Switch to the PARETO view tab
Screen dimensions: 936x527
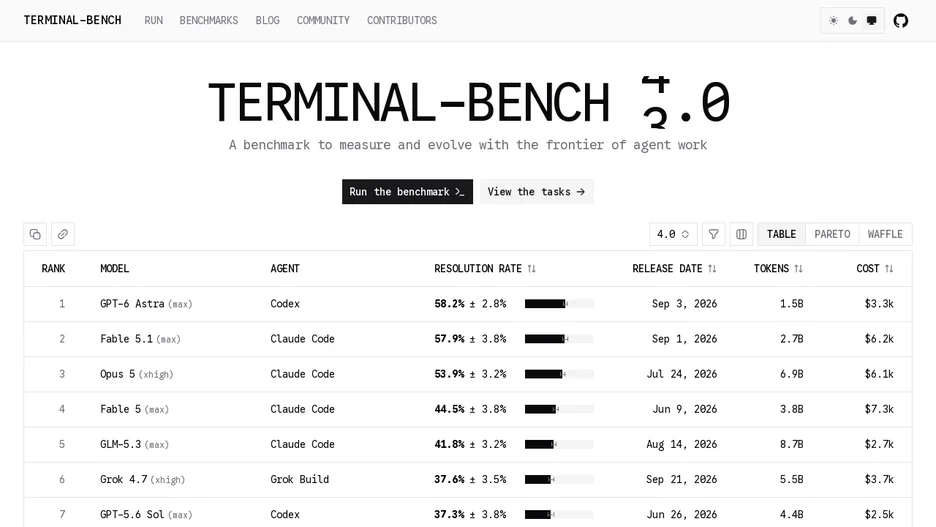[832, 234]
